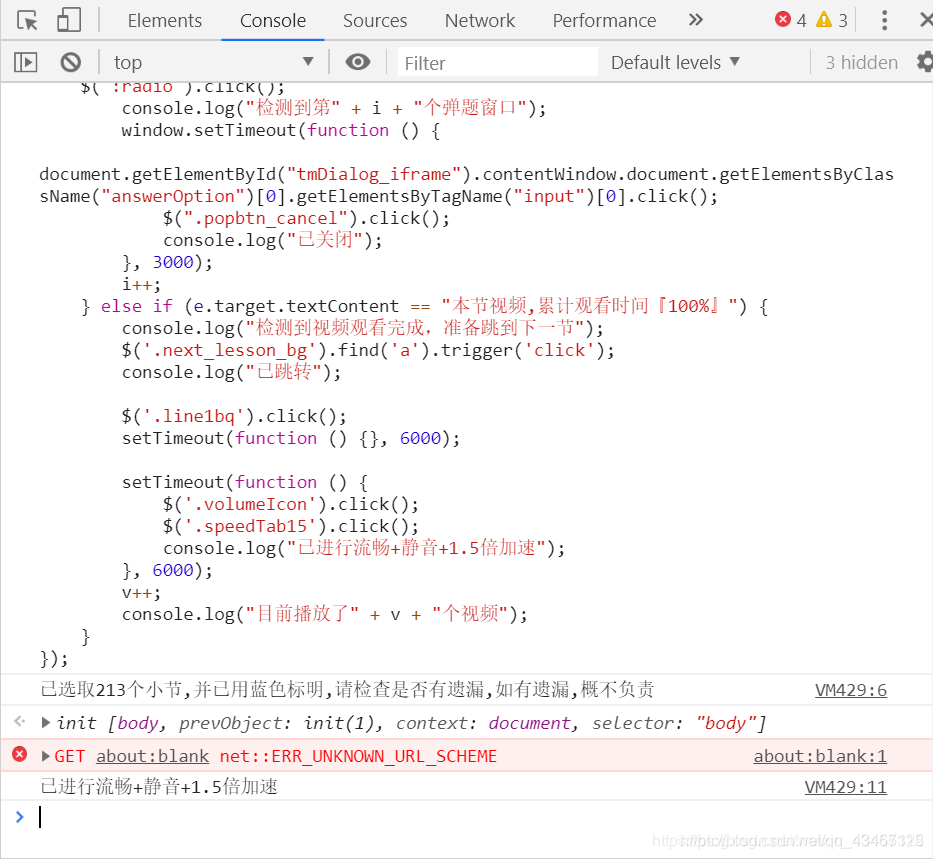
Task: Open the VM429:6 source link
Action: pos(850,690)
